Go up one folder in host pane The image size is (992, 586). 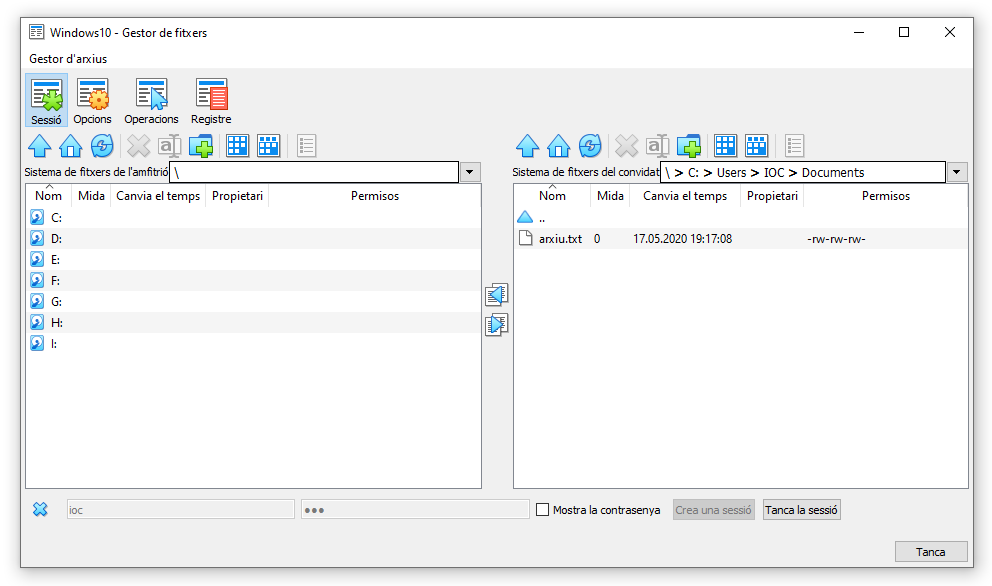[39, 147]
